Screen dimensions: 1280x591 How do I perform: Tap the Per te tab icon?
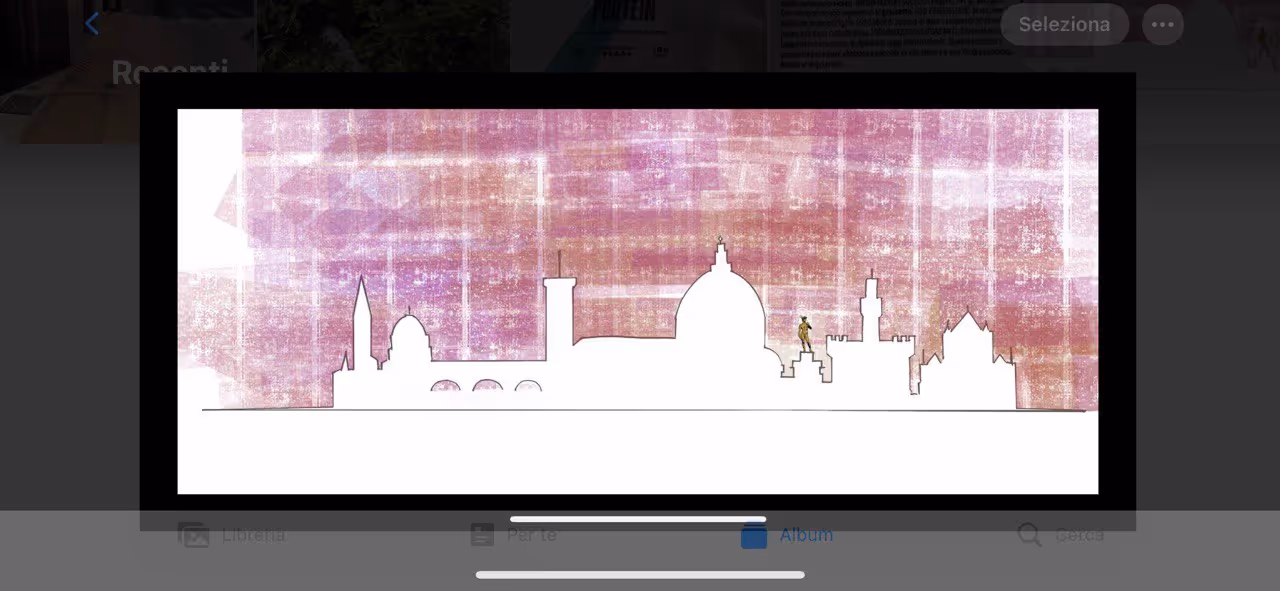[482, 535]
